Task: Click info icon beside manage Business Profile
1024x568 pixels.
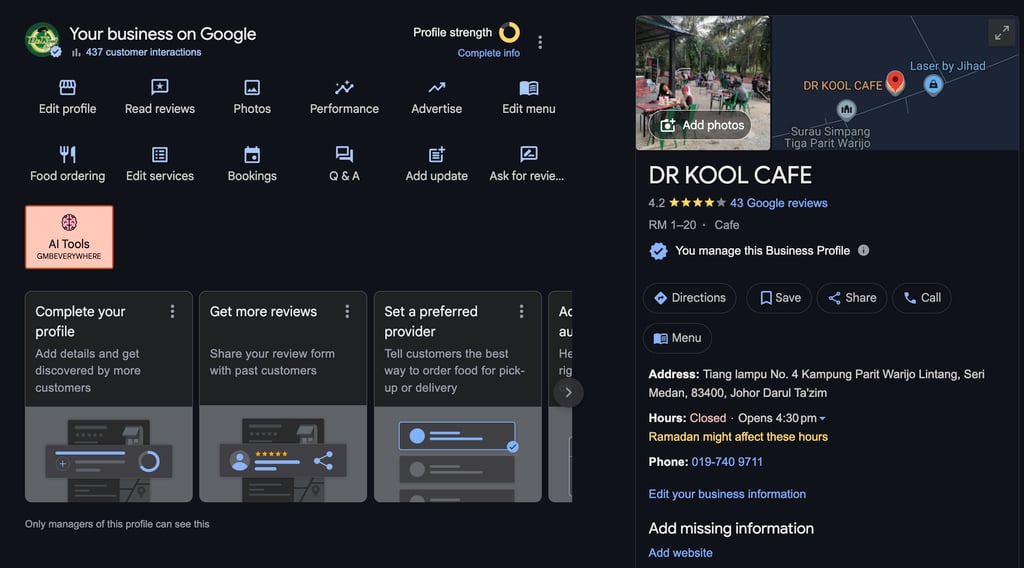Action: coord(863,250)
